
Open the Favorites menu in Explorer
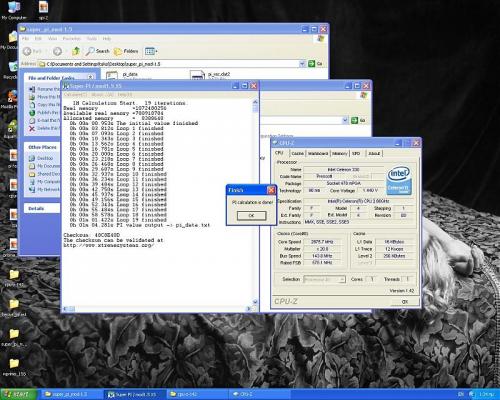[72, 39]
